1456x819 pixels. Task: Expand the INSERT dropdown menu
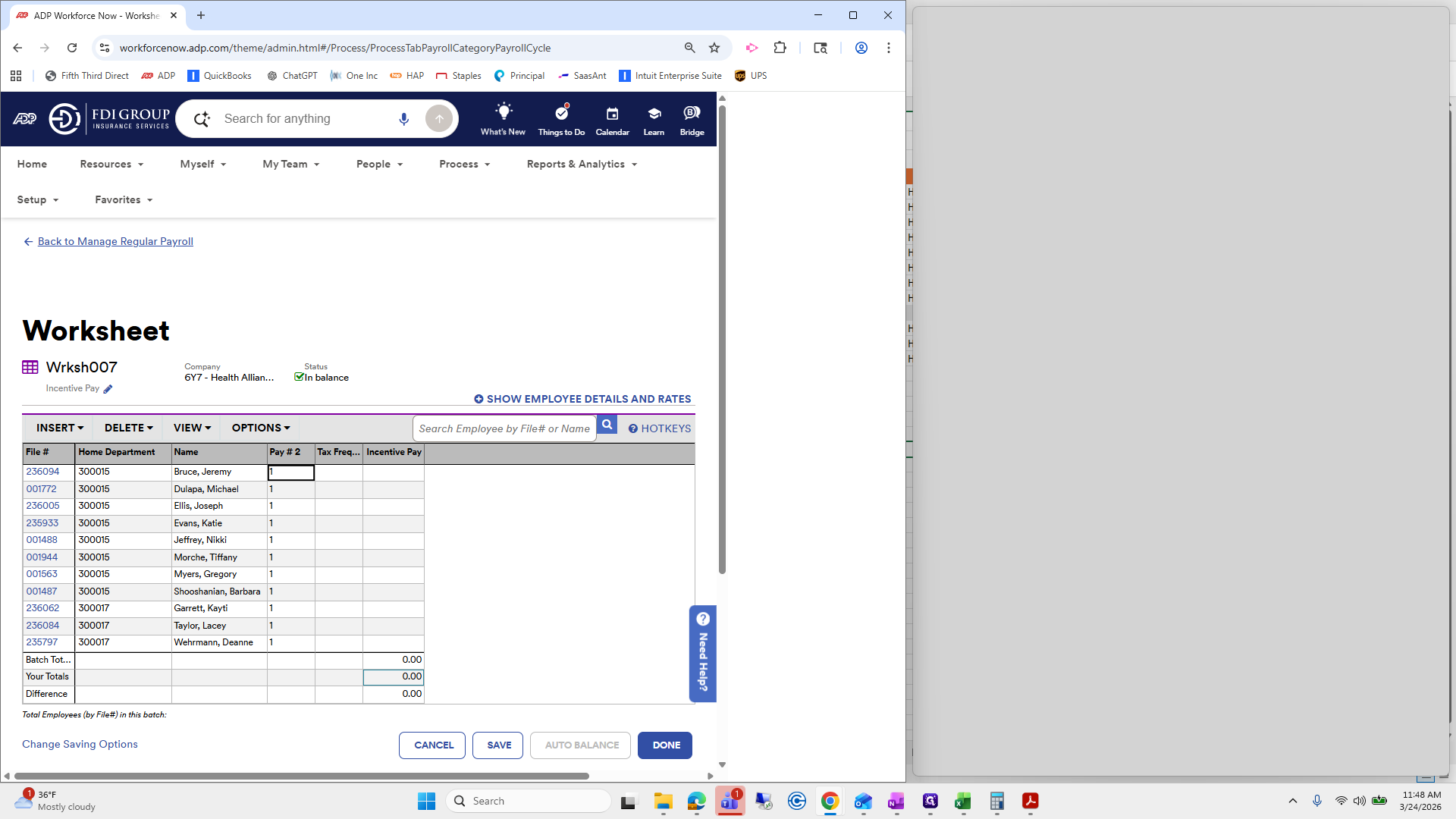coord(59,428)
